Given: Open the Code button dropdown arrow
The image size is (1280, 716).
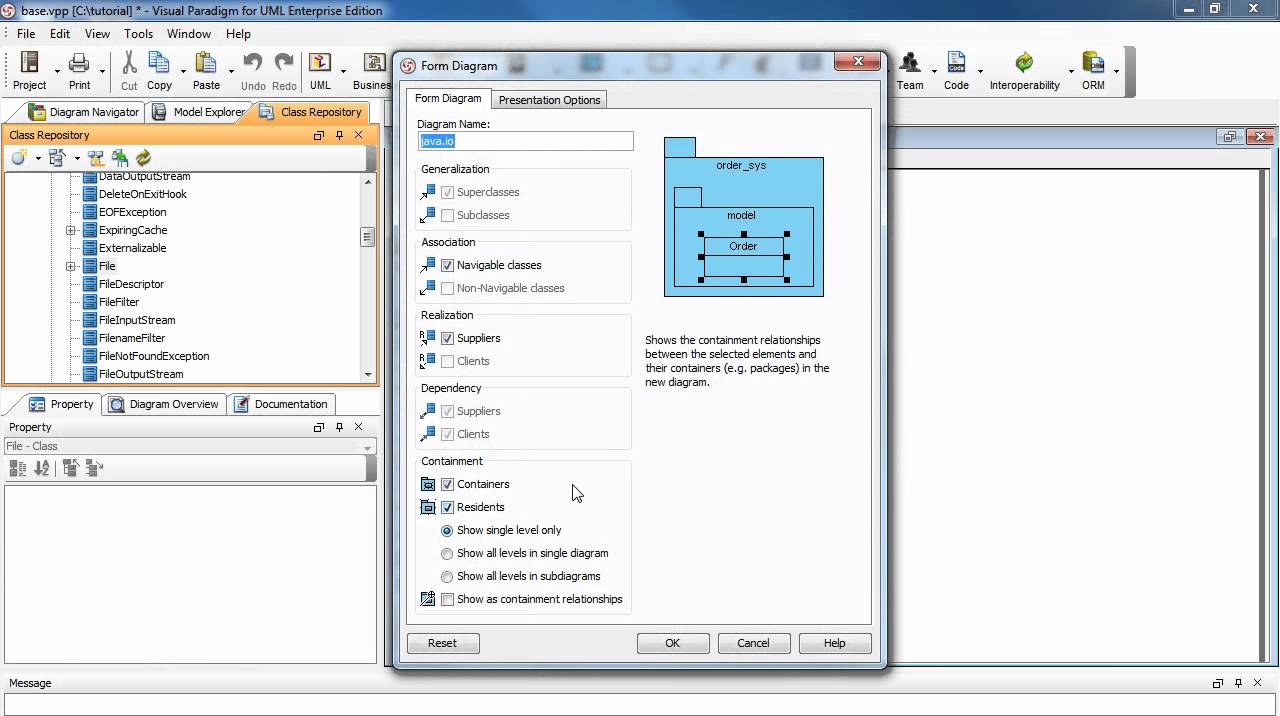Looking at the screenshot, I should pos(980,71).
